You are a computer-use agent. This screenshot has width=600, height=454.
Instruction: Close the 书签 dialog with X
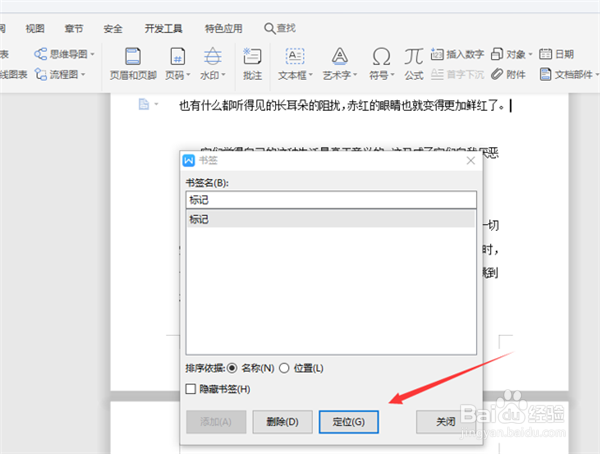click(471, 160)
